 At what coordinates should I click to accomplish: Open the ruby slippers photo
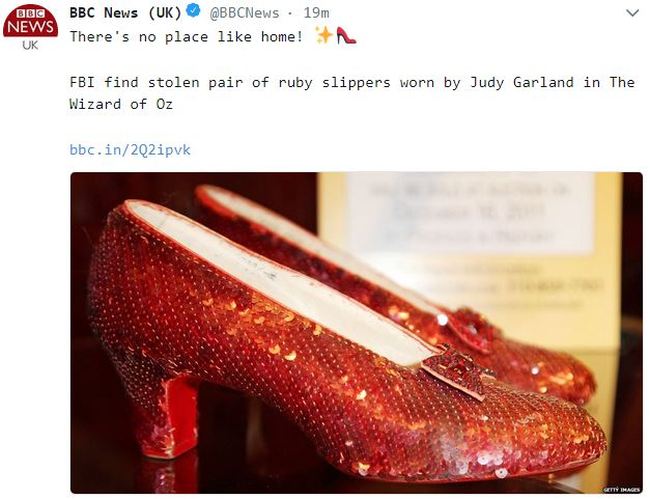pyautogui.click(x=357, y=333)
